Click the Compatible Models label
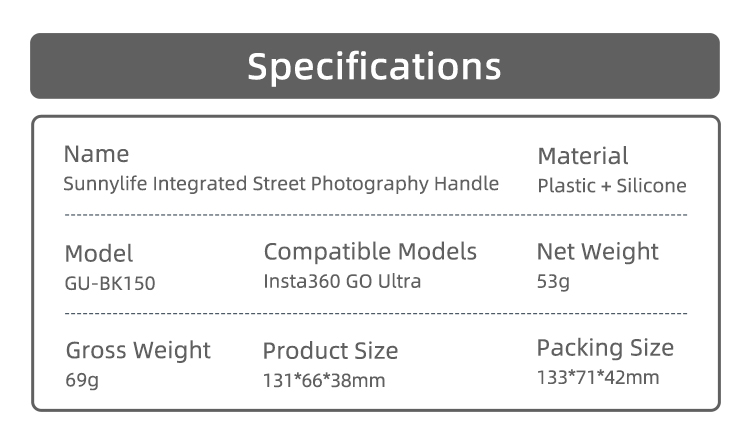Viewport: 750px width, 439px height. tap(370, 251)
